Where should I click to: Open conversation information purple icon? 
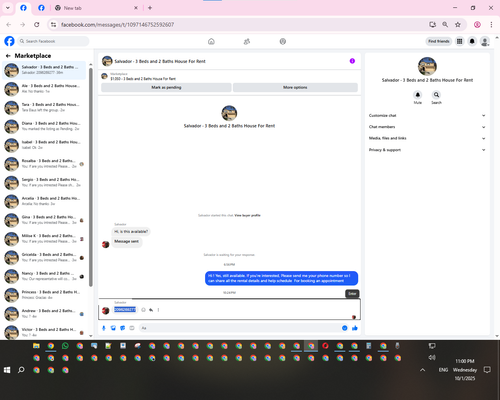click(x=352, y=61)
